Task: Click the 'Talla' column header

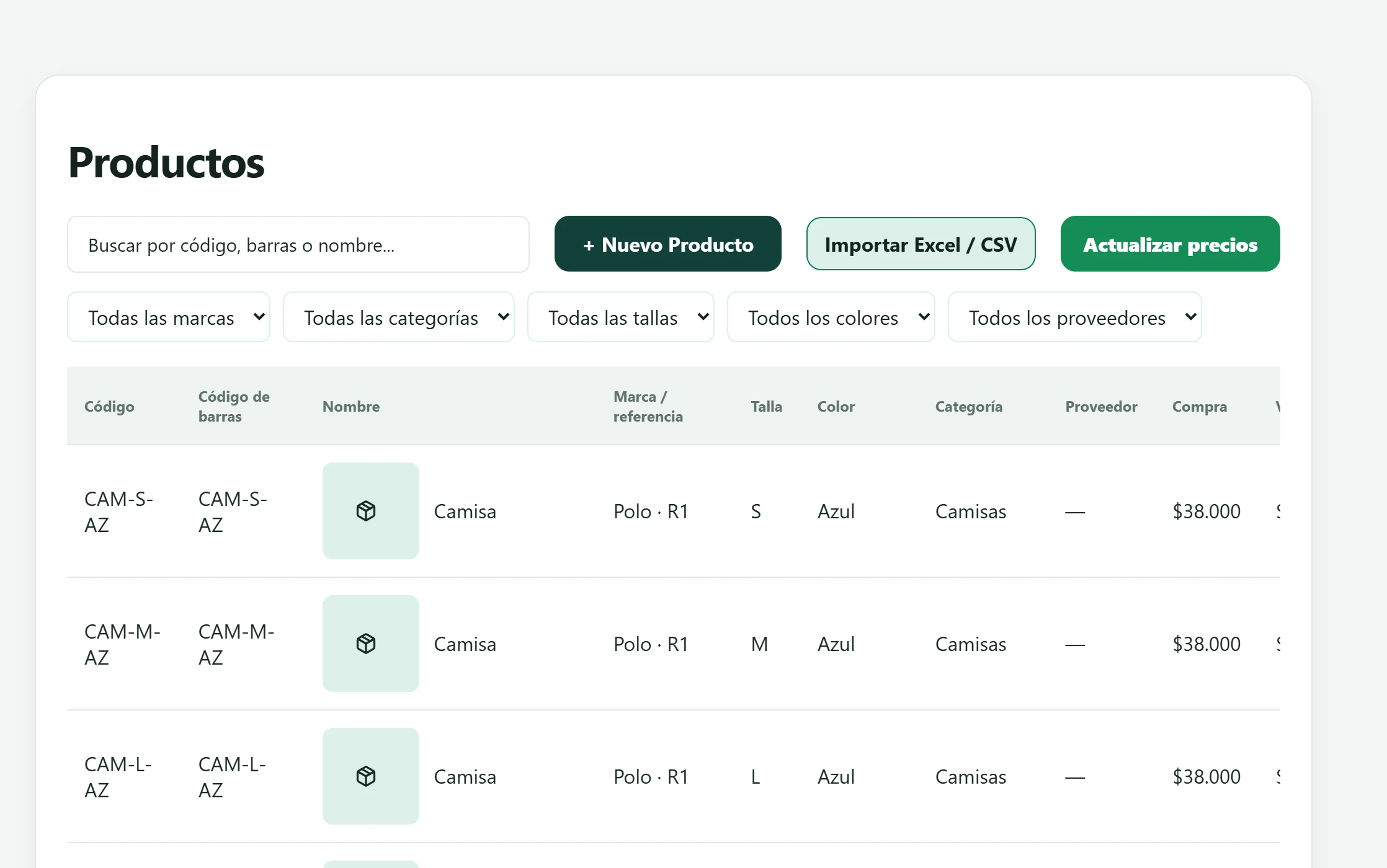Action: click(767, 407)
